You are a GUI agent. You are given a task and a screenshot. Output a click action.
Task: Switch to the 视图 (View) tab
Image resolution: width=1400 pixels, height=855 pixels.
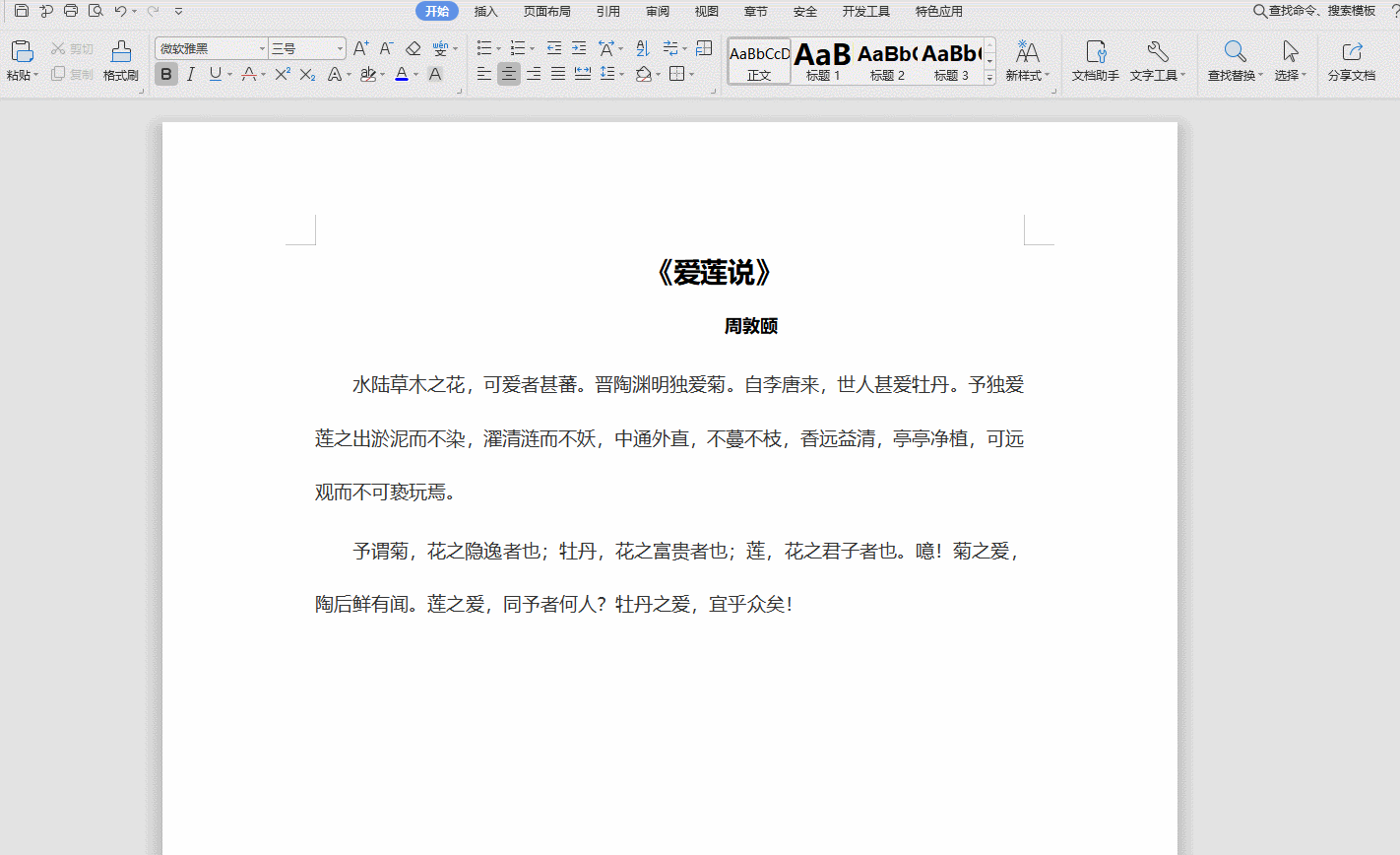click(x=707, y=12)
